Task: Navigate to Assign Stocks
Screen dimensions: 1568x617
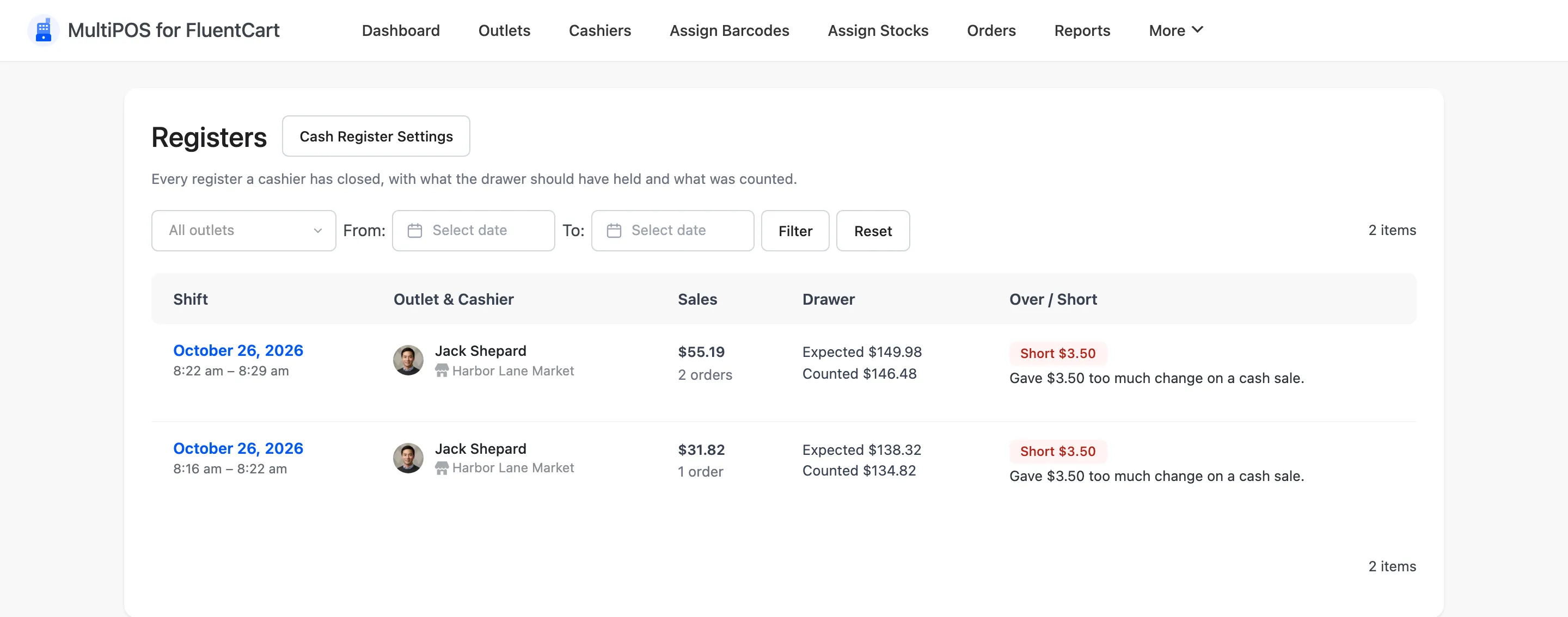Action: 878,30
